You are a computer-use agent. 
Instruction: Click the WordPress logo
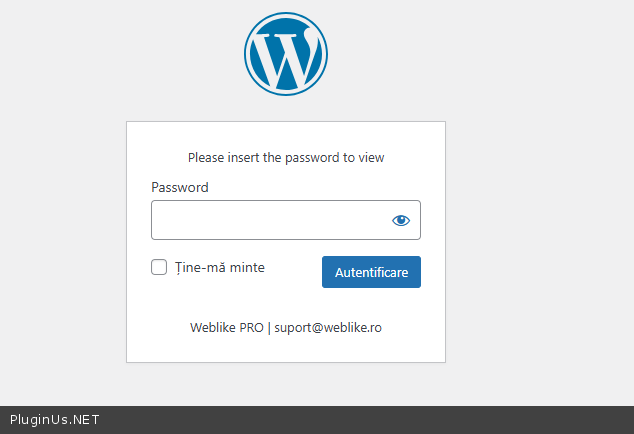coord(286,54)
